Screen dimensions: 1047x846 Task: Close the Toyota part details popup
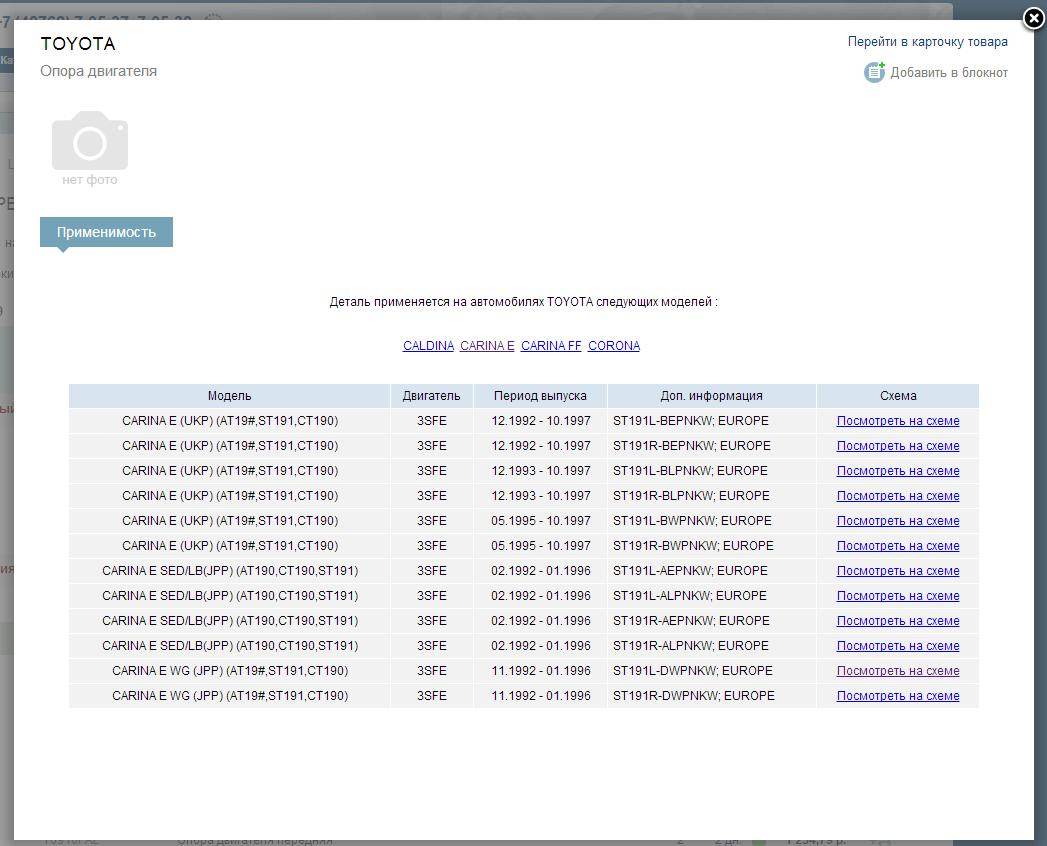1034,19
